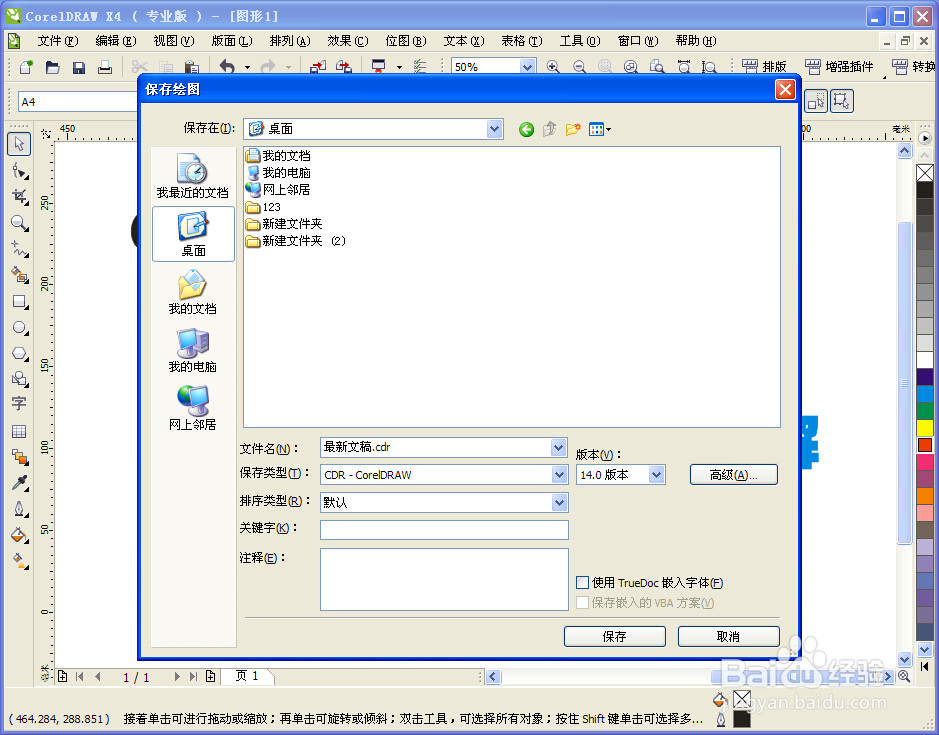Viewport: 939px width, 735px height.
Task: Select the Shape edit tool
Action: point(19,171)
